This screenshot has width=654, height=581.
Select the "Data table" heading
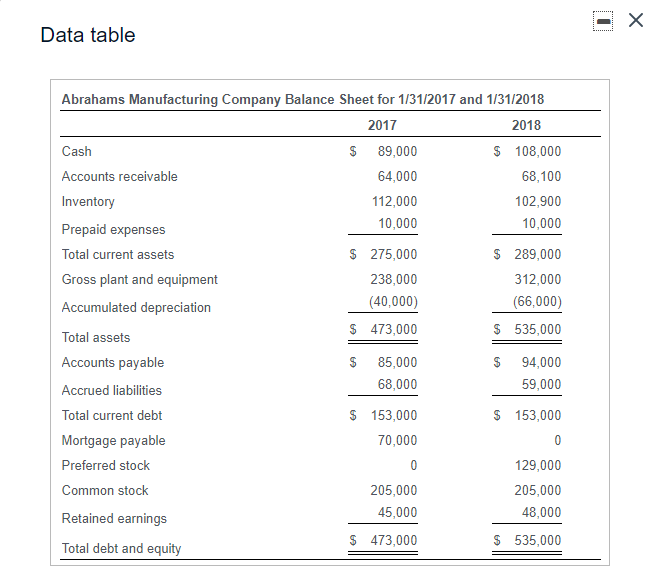pos(88,35)
